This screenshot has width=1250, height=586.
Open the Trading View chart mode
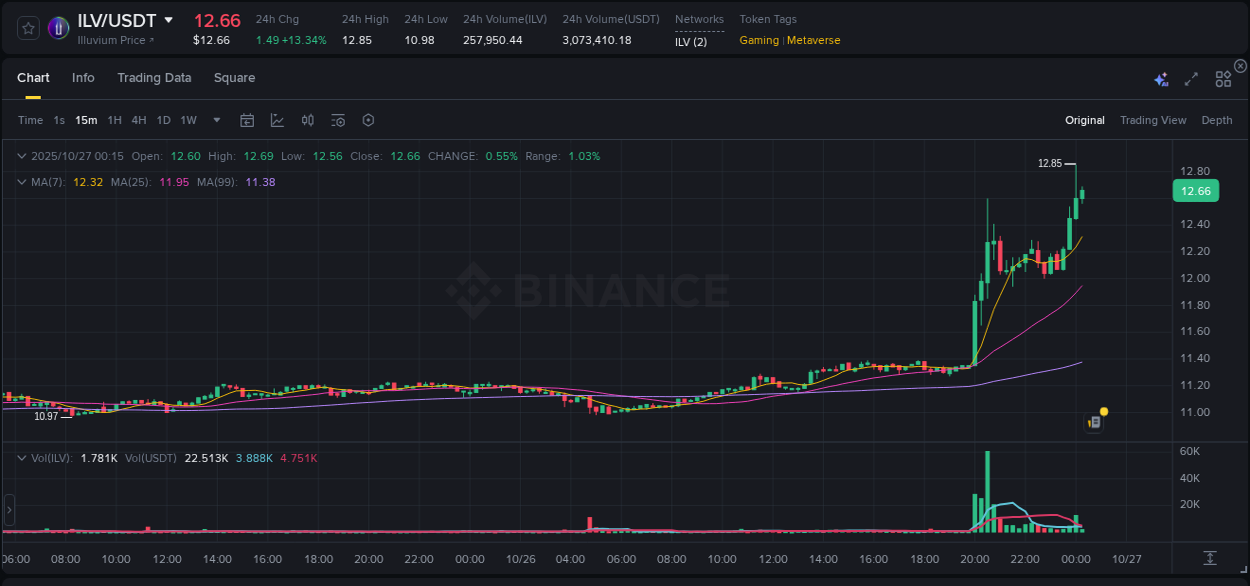point(1153,120)
